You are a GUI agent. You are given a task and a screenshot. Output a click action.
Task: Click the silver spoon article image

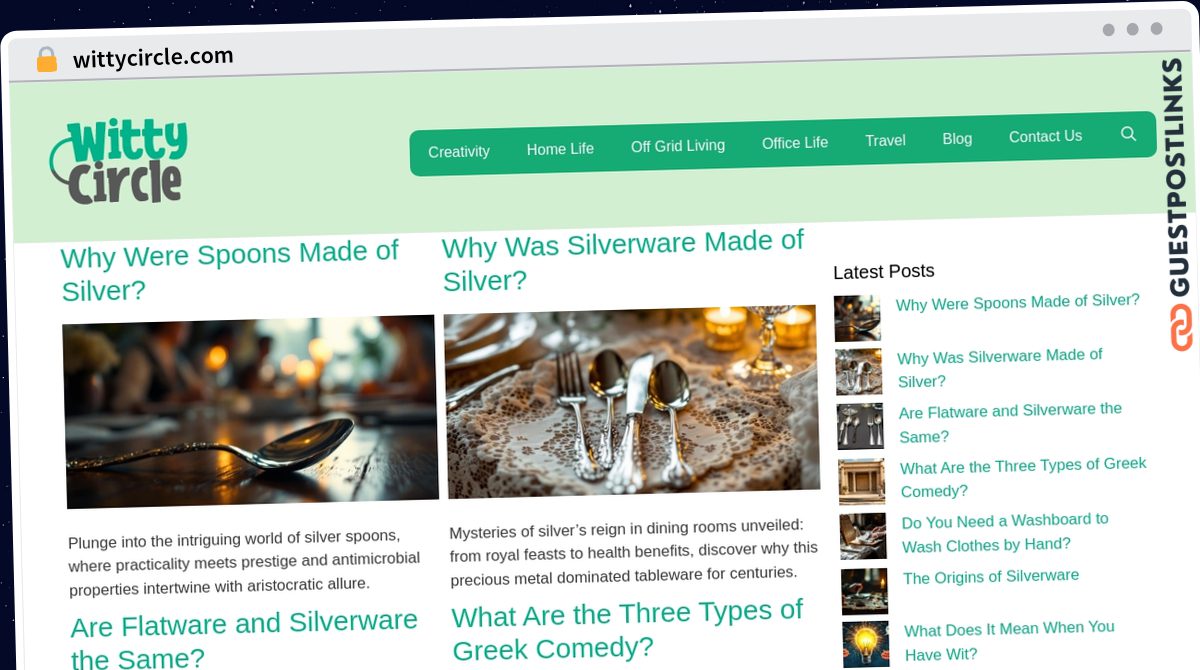[x=250, y=411]
